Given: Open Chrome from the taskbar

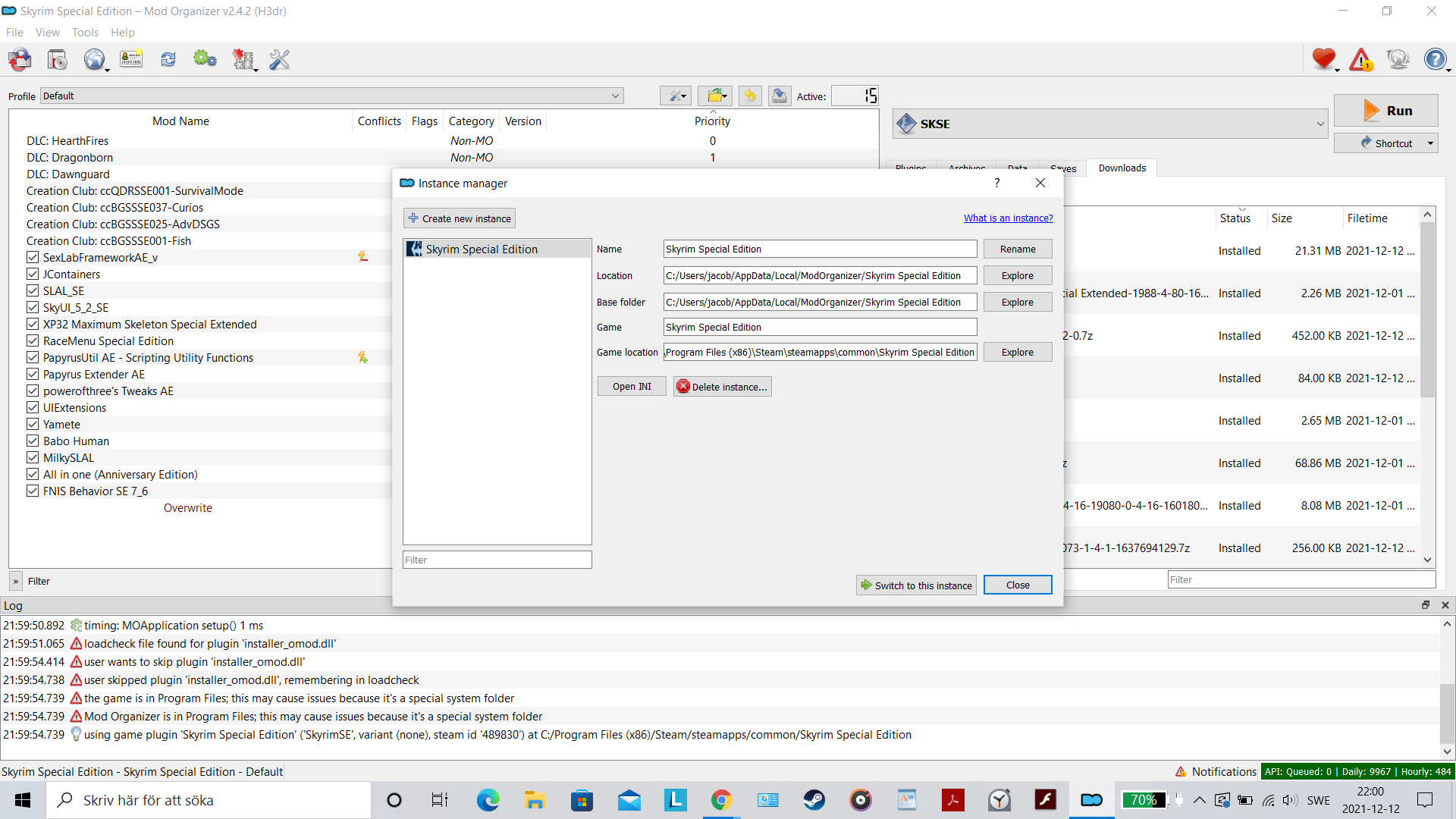Looking at the screenshot, I should coord(720,800).
